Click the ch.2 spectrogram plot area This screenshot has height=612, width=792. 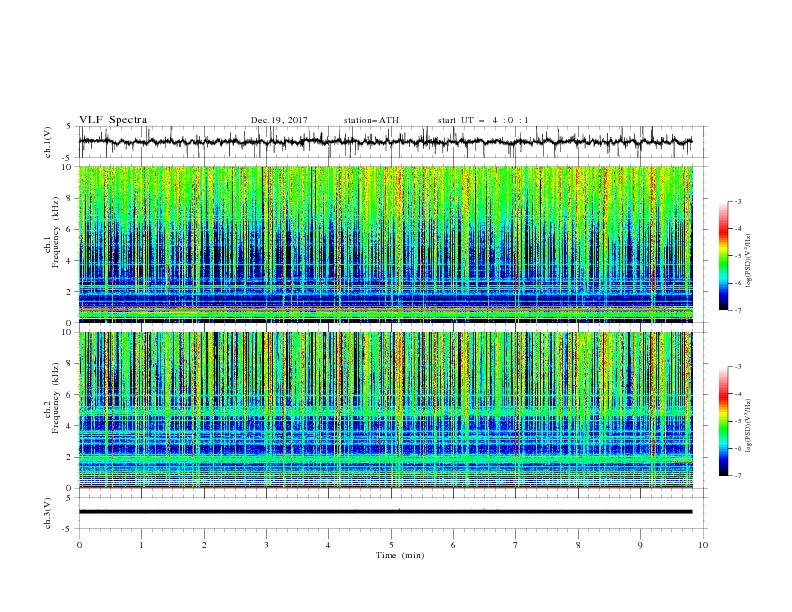point(386,410)
